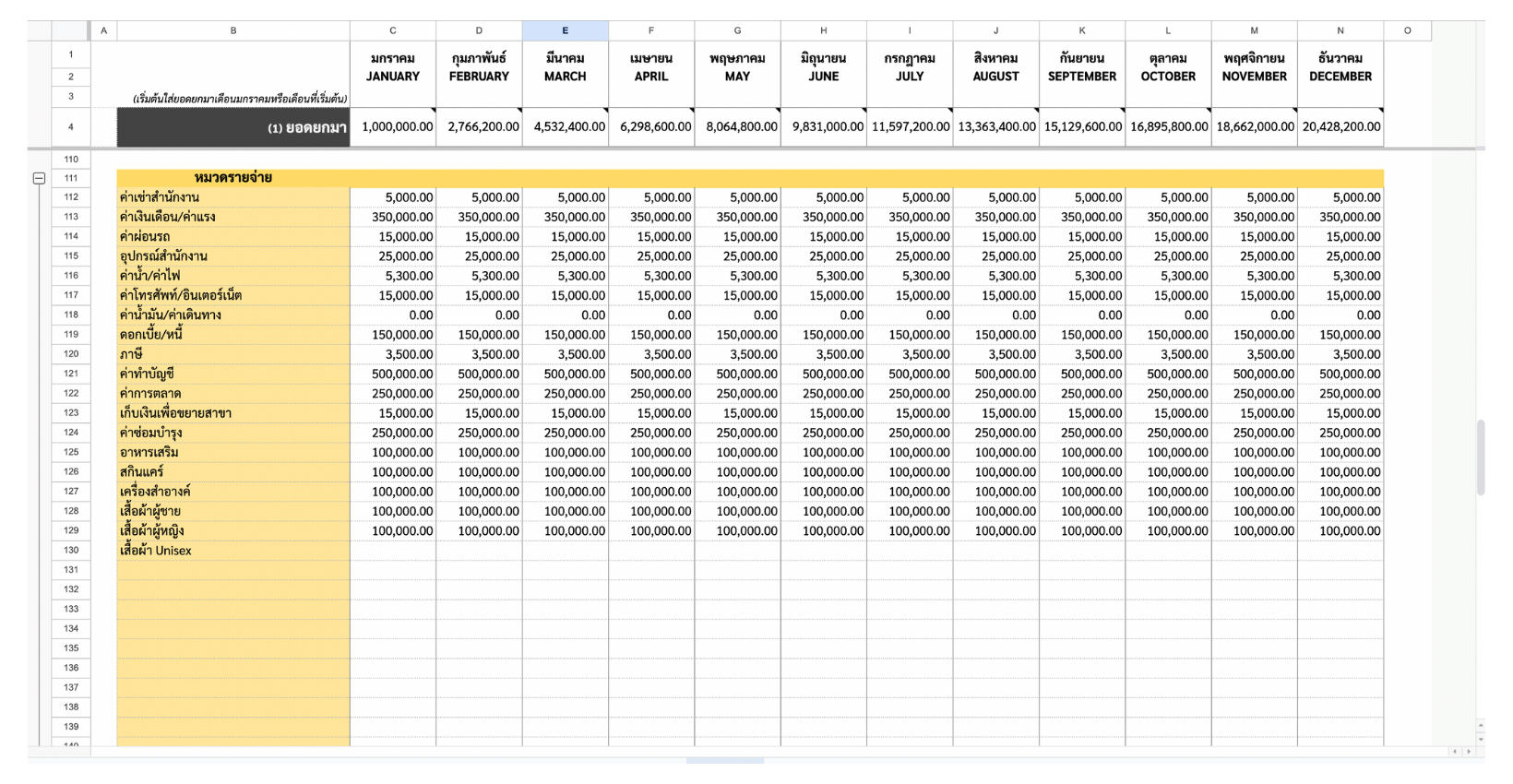Select the ค่าทำบัญชี row label
The width and height of the screenshot is (1513, 784).
coord(233,374)
